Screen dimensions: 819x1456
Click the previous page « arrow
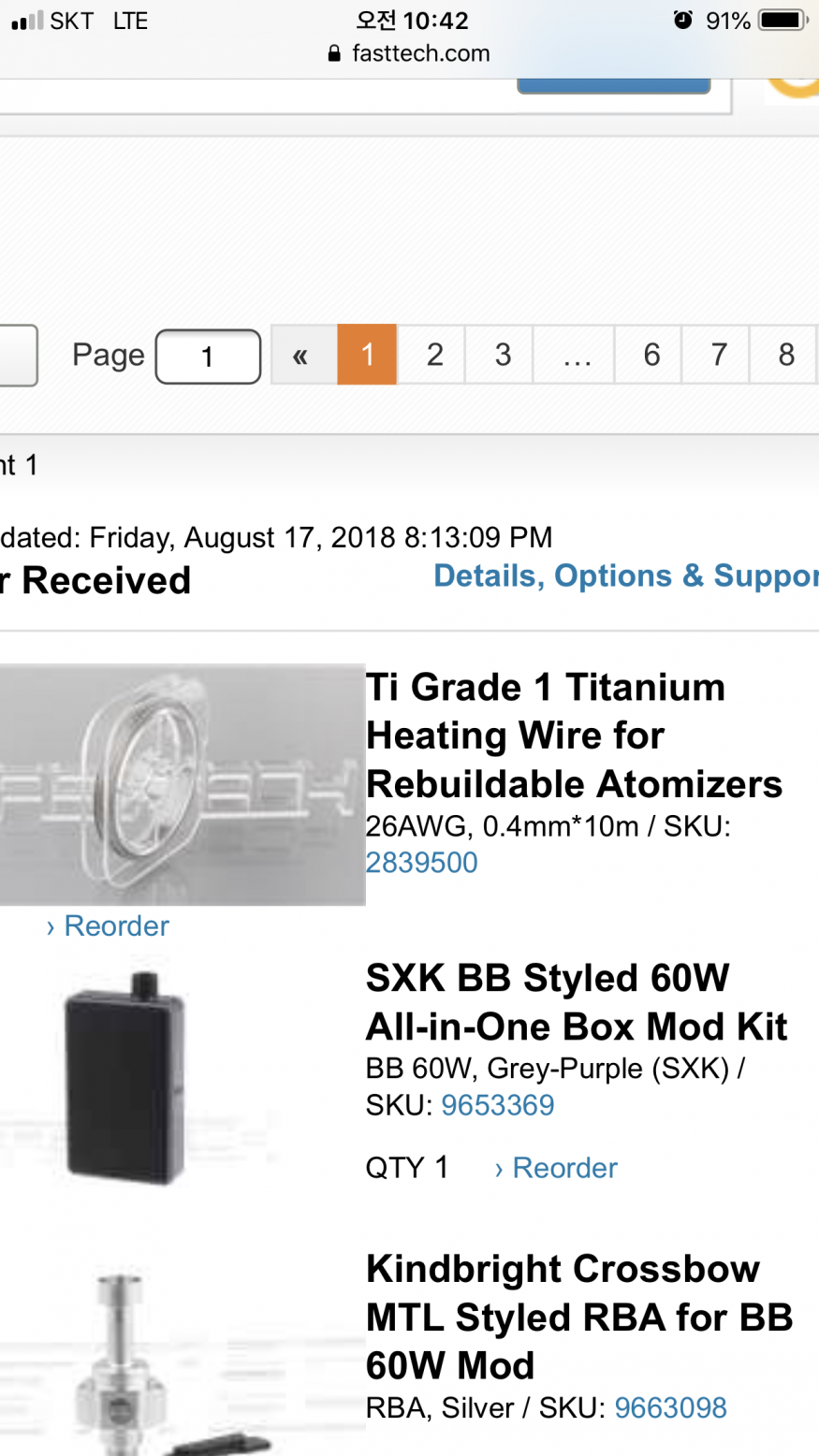point(301,355)
